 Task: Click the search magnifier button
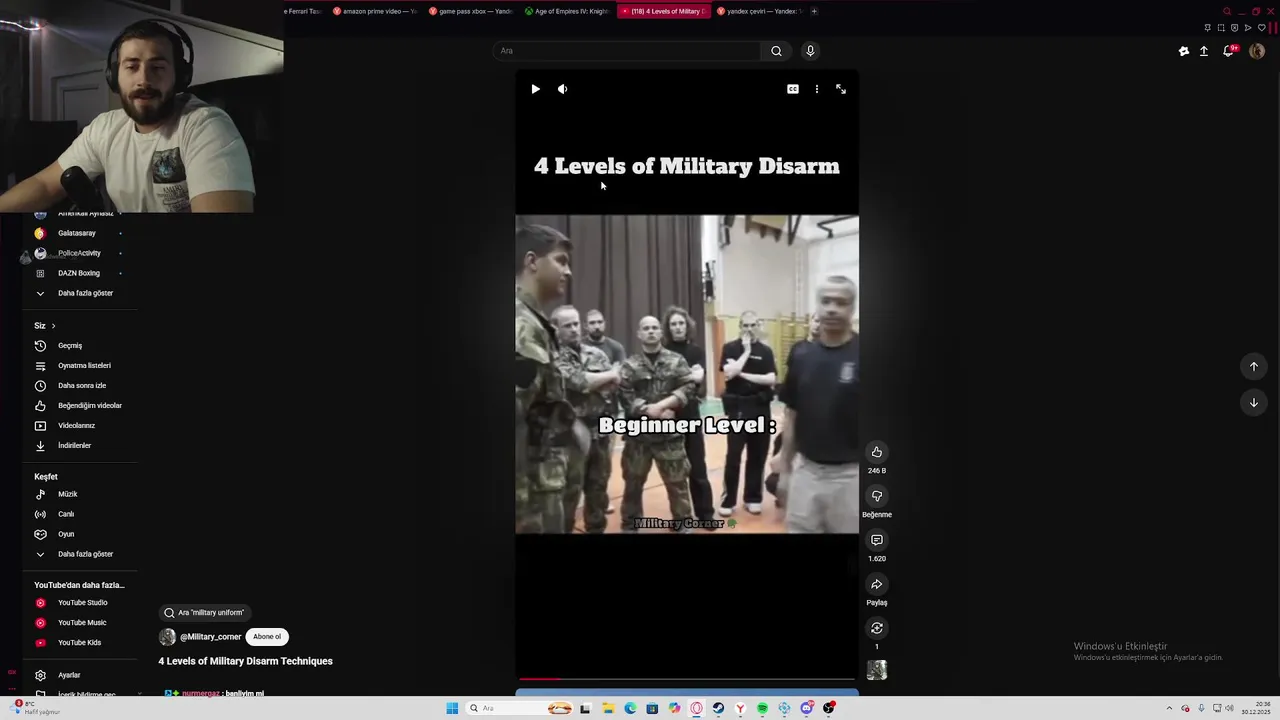pyautogui.click(x=776, y=51)
